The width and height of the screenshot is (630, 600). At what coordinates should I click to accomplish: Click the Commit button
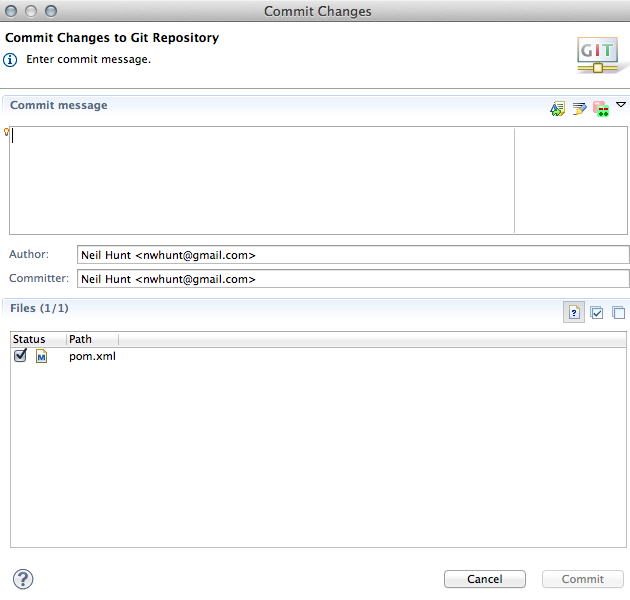583,579
